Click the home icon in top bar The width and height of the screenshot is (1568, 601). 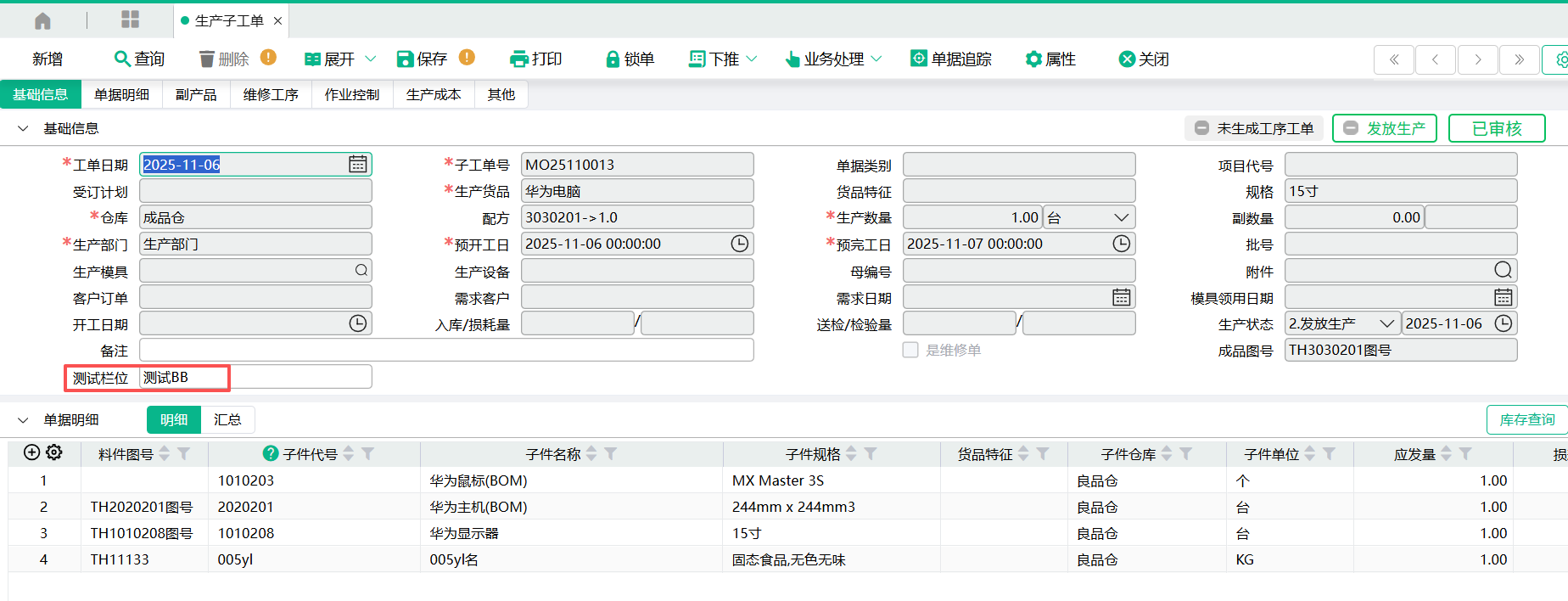tap(42, 20)
